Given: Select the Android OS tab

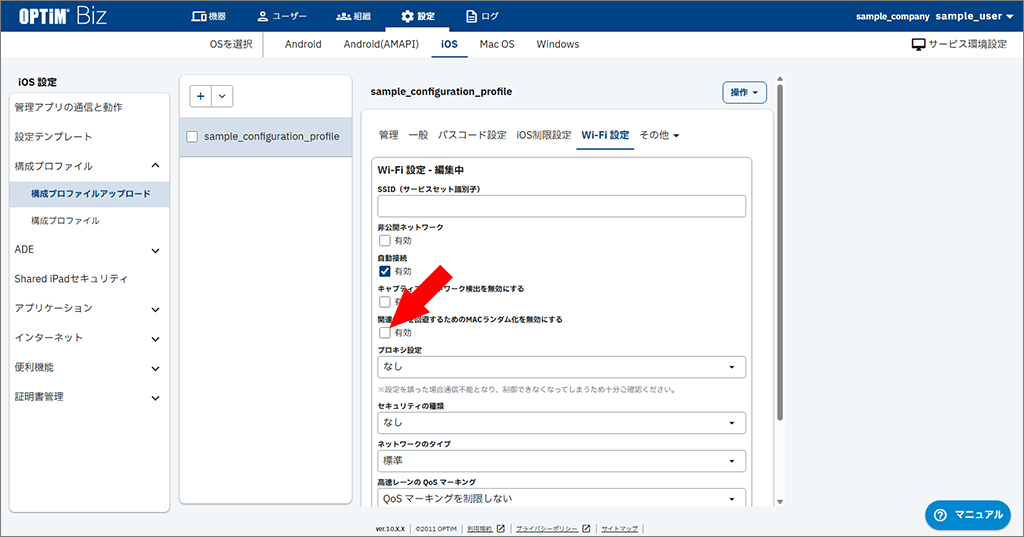Looking at the screenshot, I should 303,44.
